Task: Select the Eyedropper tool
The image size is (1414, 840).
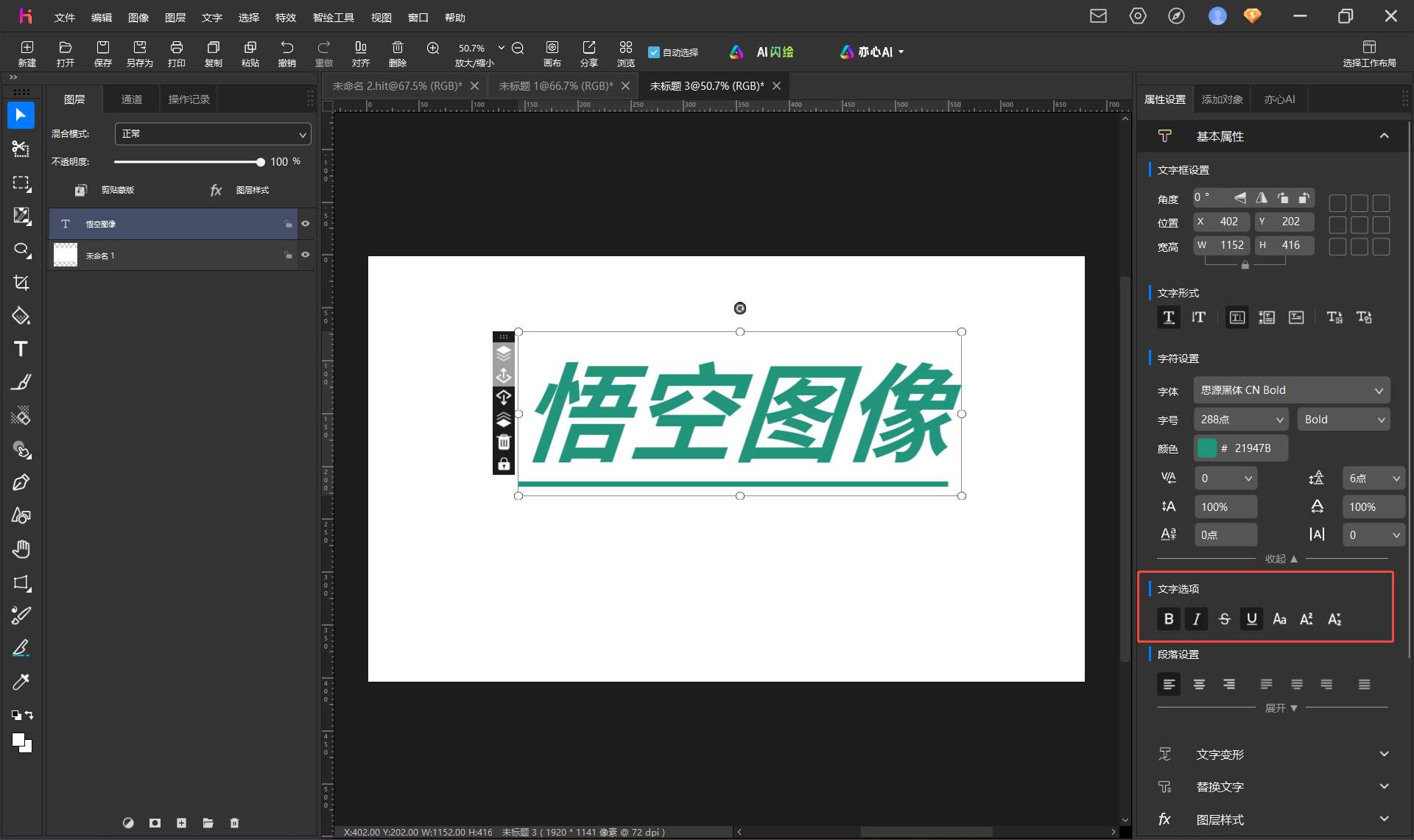Action: point(21,682)
